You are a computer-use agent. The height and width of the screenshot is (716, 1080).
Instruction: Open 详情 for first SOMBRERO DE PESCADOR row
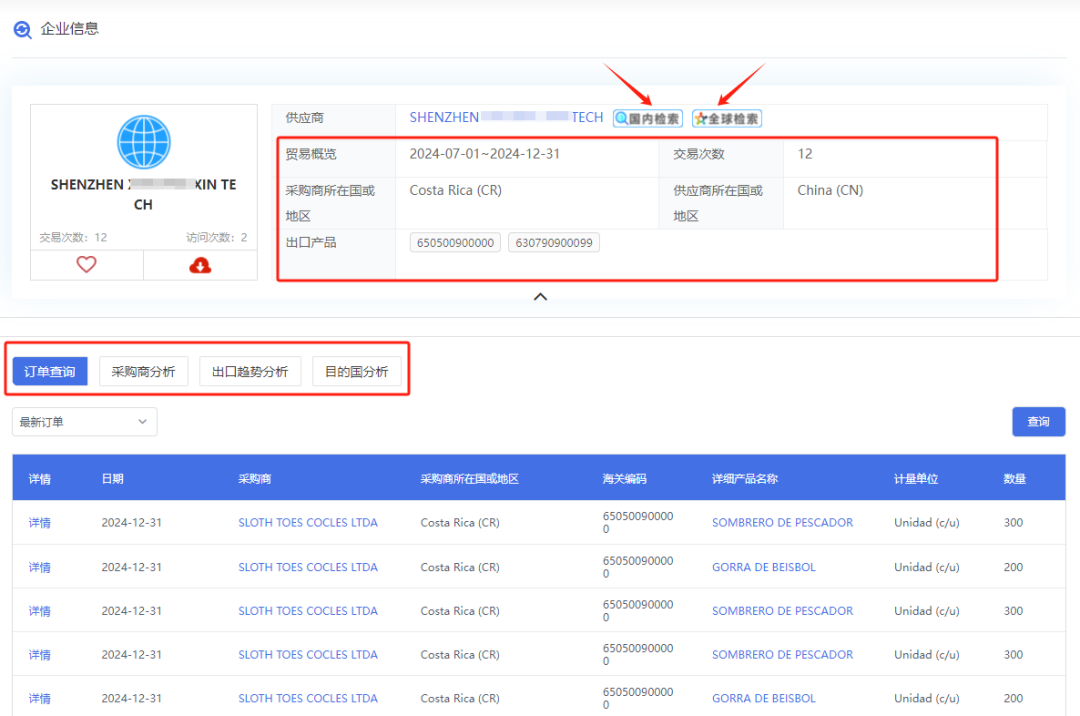pyautogui.click(x=39, y=523)
